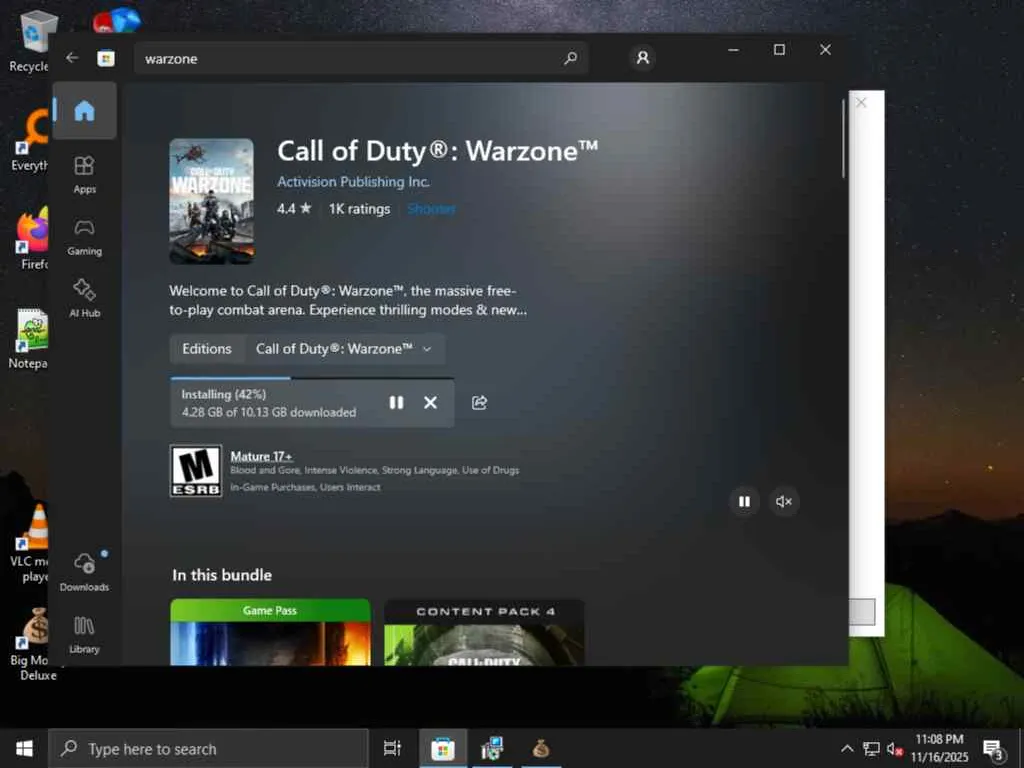Click the 4.4 star rating

[294, 209]
